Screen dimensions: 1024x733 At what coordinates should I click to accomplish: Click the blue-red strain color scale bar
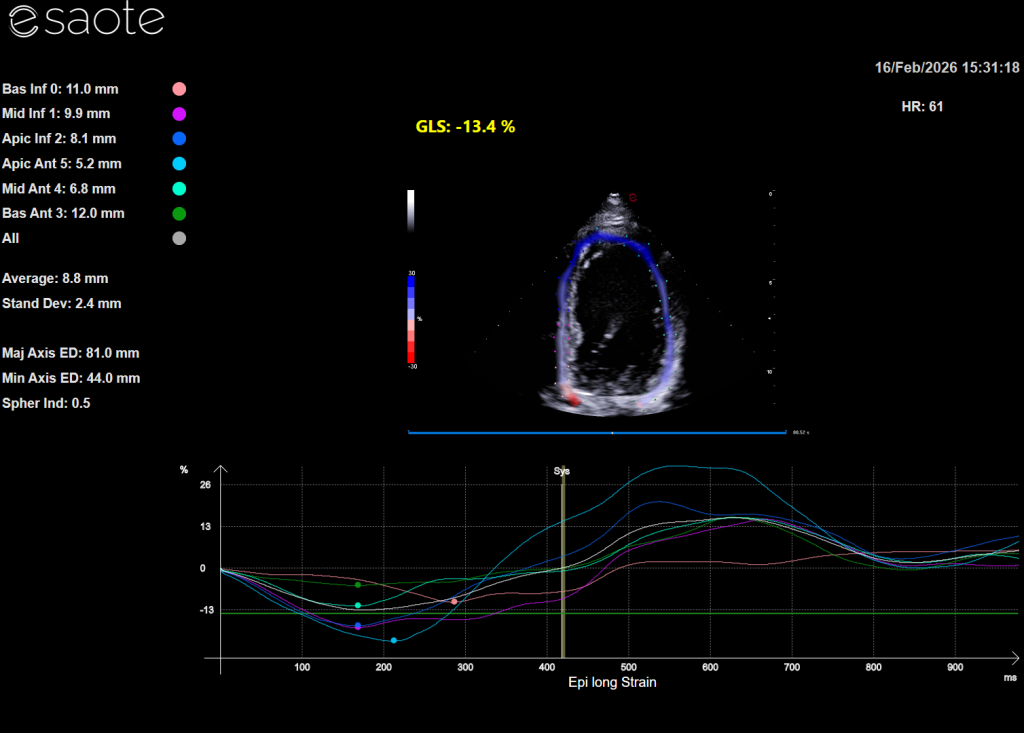tap(410, 318)
